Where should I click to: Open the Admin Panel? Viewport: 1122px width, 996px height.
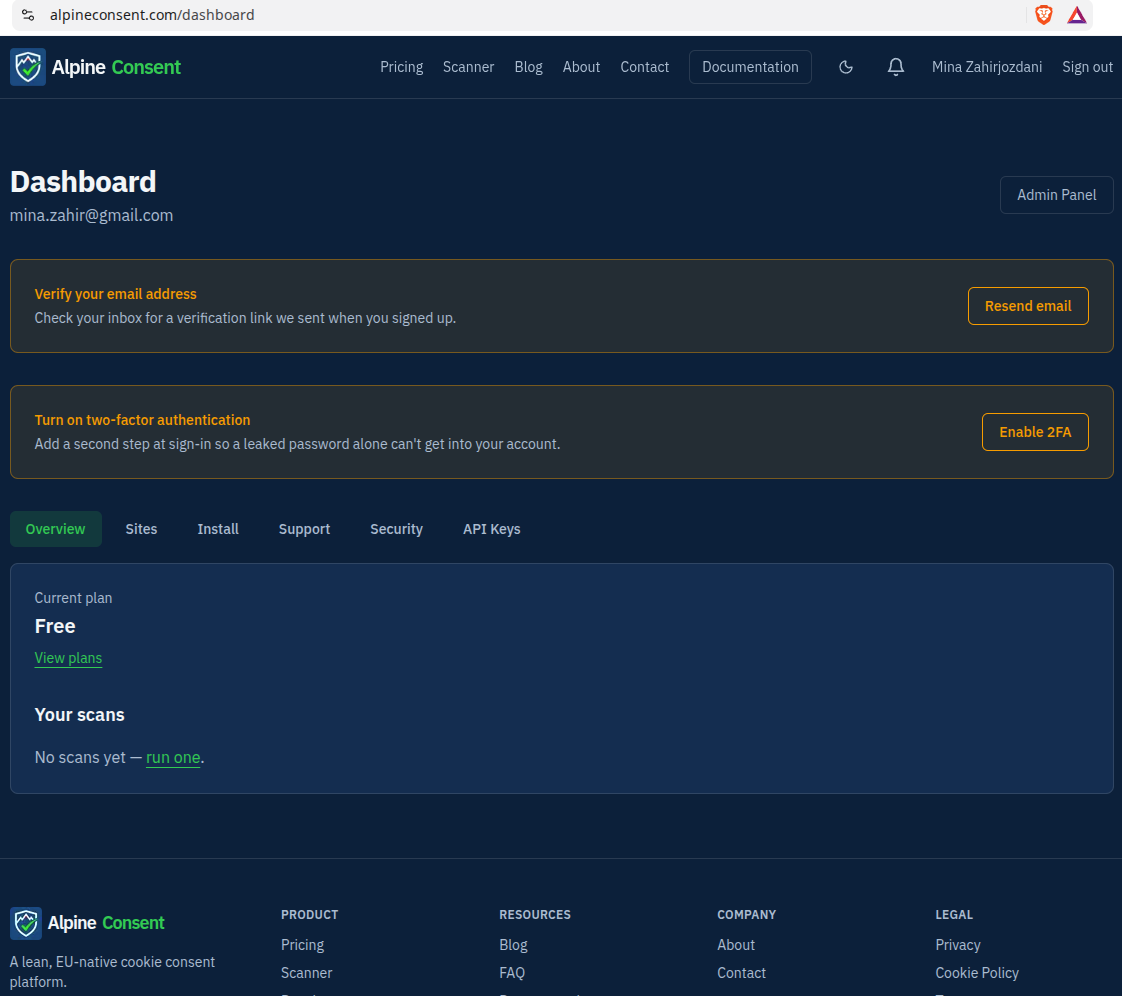[1056, 195]
